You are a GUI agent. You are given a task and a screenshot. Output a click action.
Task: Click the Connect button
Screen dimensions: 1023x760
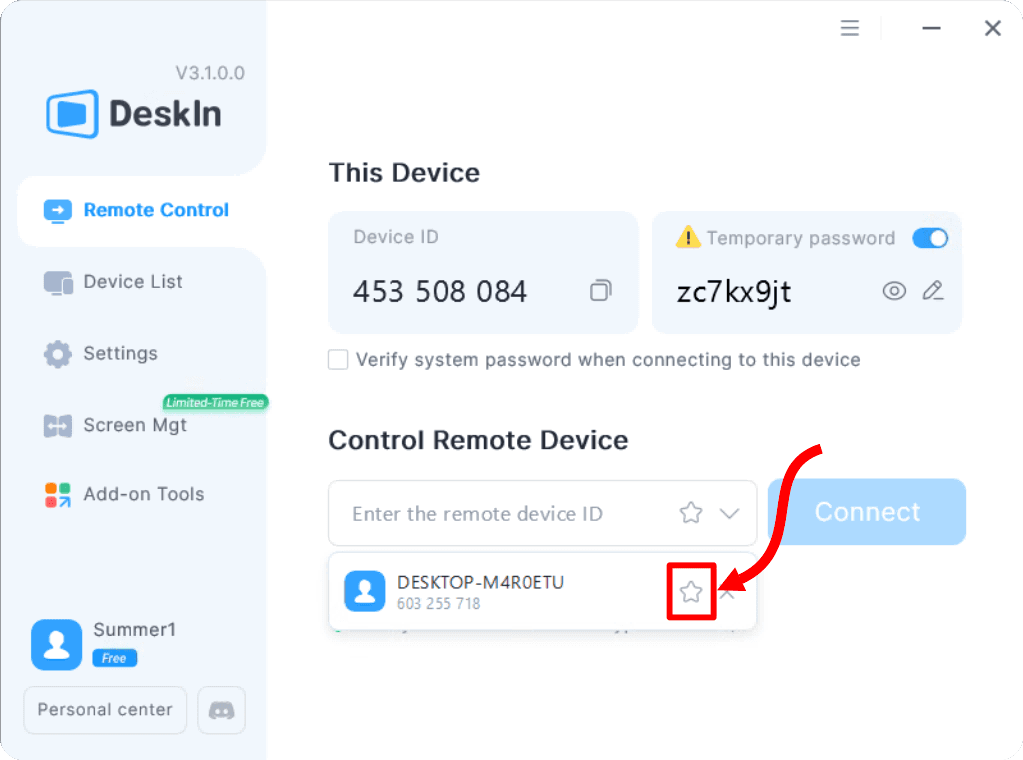[867, 512]
